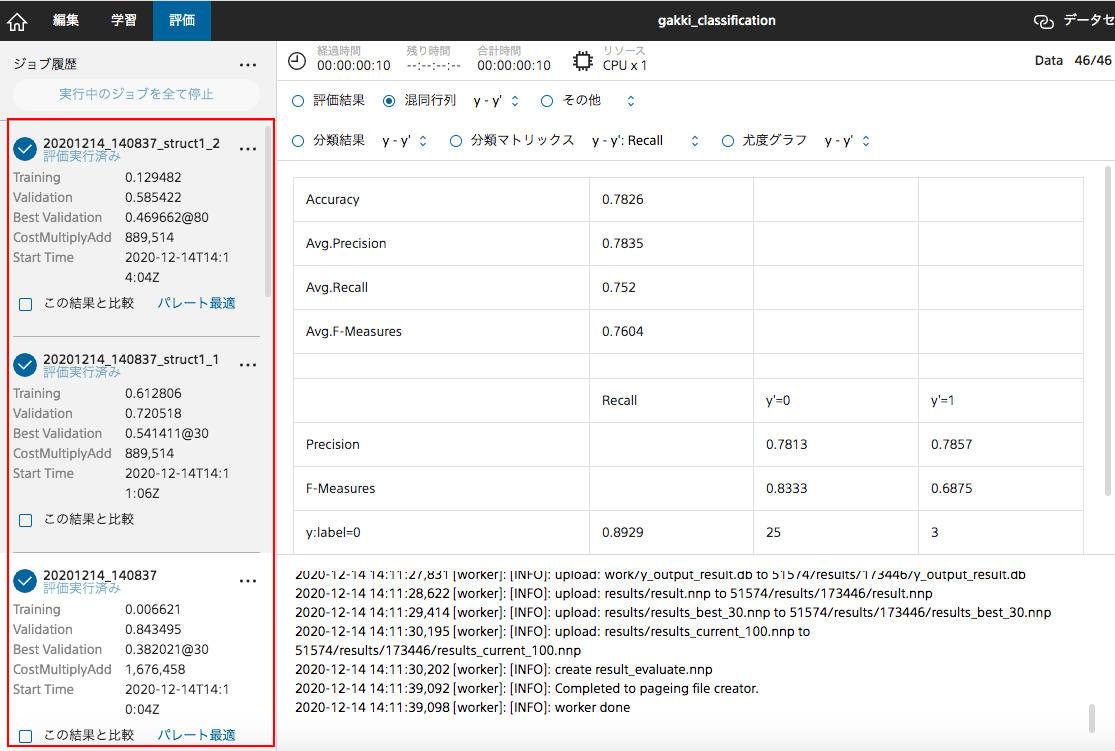Click パレート最適 link under job 20201214_140837_struct1_2
1115x751 pixels.
pyautogui.click(x=196, y=303)
